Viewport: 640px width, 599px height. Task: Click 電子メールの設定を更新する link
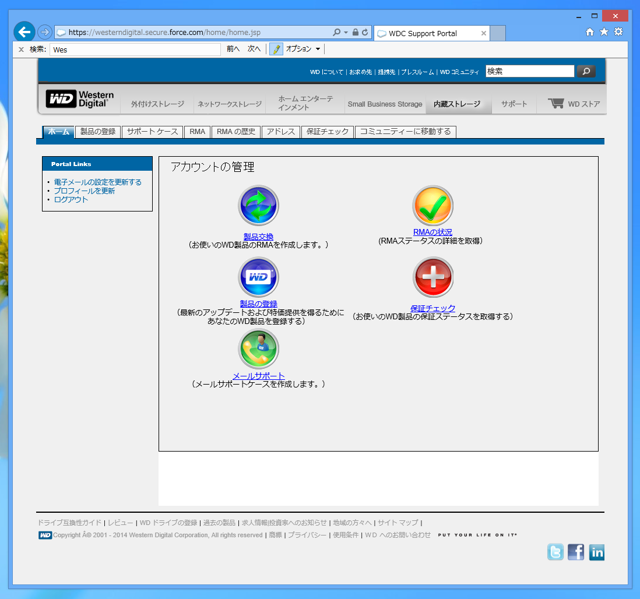[x=98, y=182]
